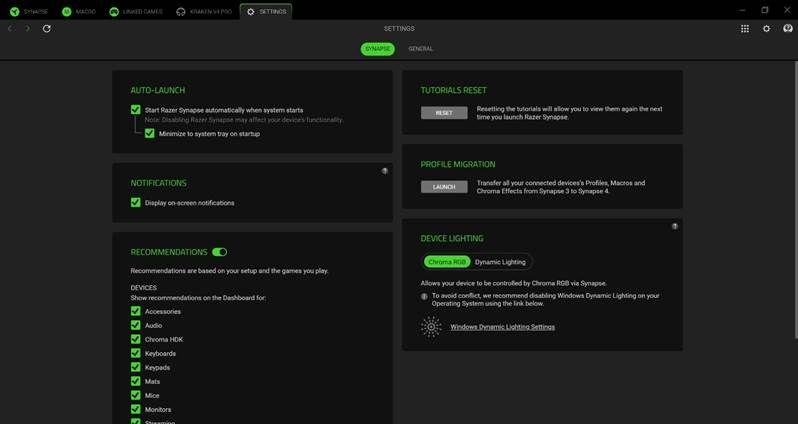Restore down the Synapse window
The width and height of the screenshot is (798, 424).
pyautogui.click(x=764, y=10)
